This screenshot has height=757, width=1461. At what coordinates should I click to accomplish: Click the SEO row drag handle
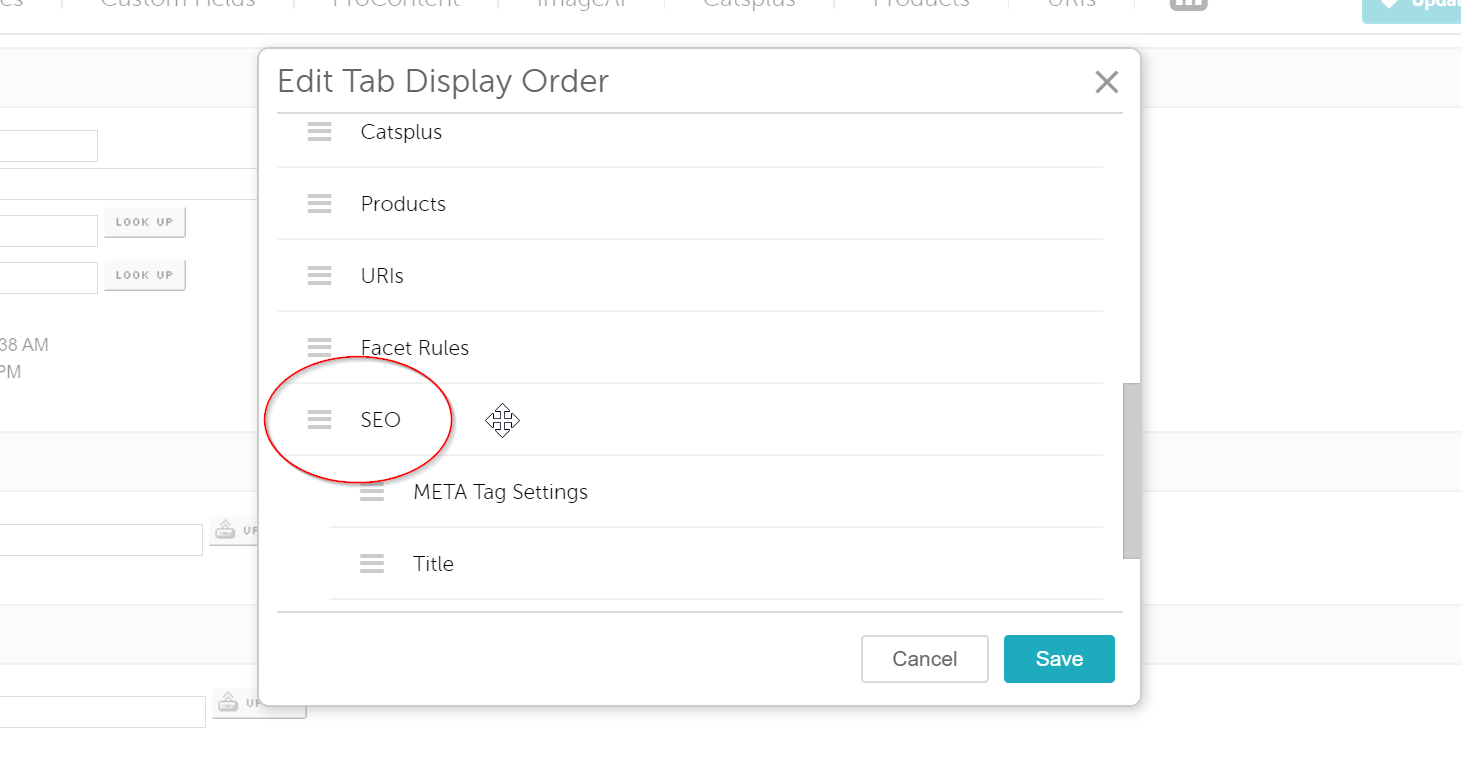click(x=319, y=420)
